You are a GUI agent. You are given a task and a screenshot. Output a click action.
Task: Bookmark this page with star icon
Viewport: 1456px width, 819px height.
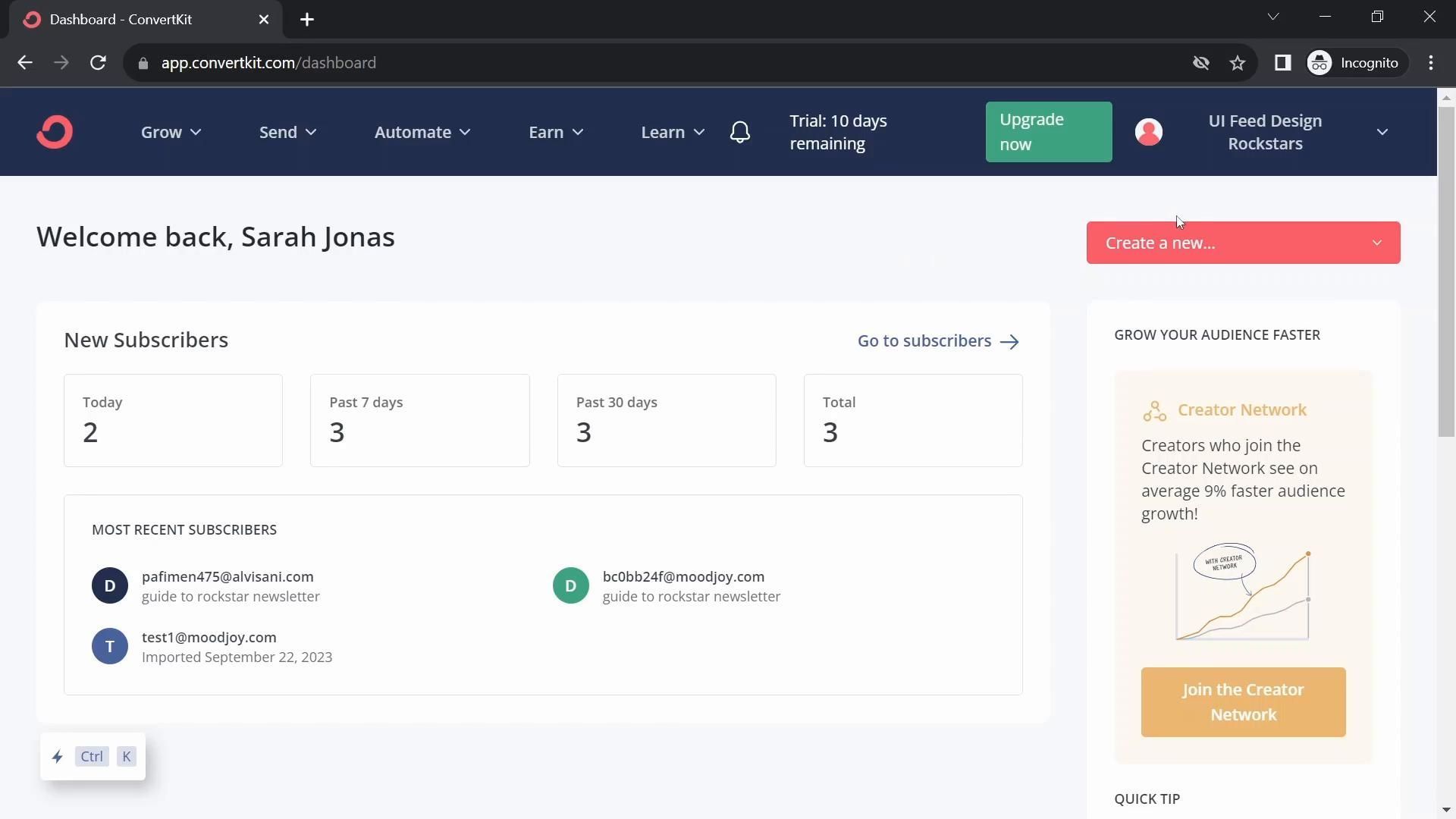click(1238, 63)
